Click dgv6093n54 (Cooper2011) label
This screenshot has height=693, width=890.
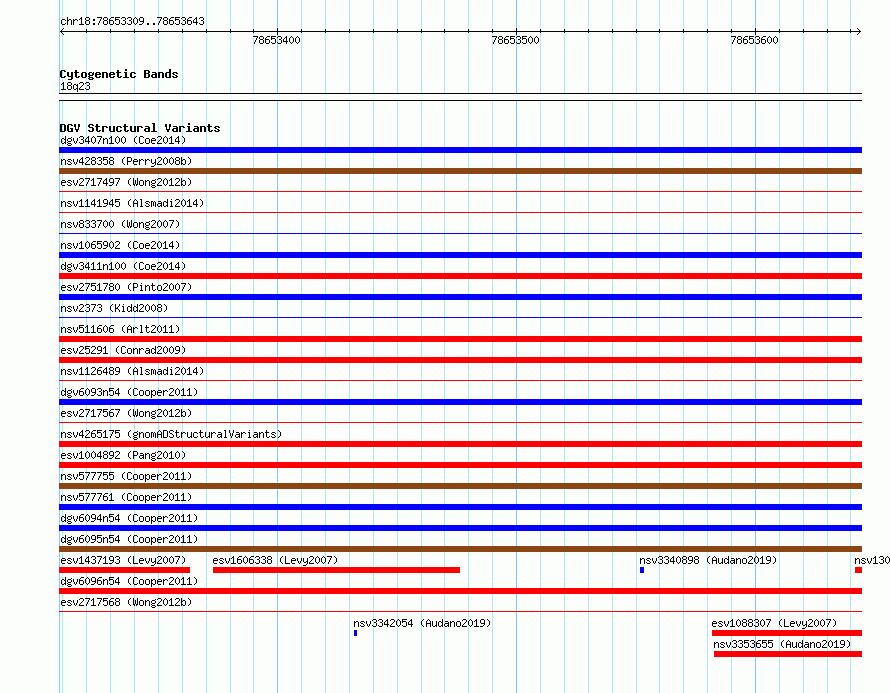(129, 392)
